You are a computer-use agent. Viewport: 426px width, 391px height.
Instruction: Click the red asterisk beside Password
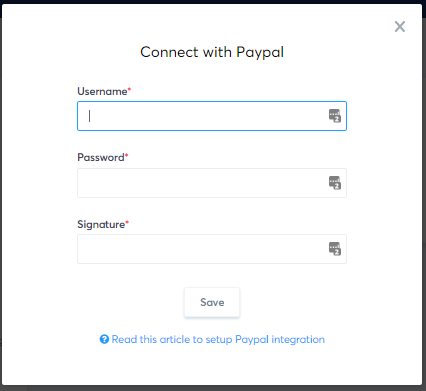[x=127, y=155]
